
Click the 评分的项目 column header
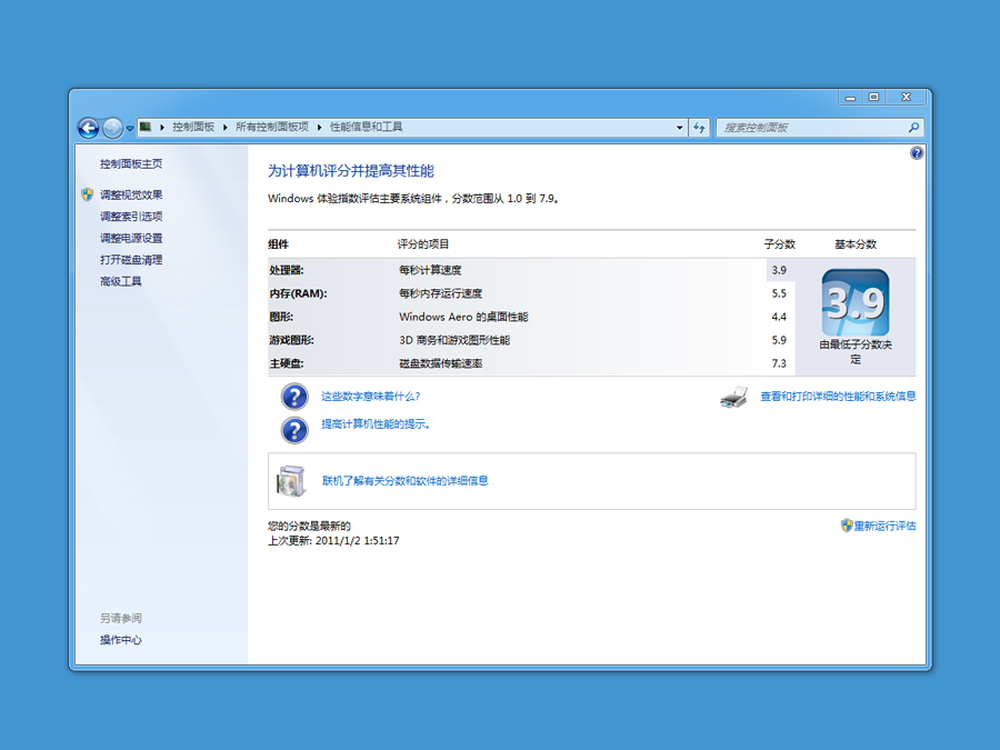tap(423, 244)
